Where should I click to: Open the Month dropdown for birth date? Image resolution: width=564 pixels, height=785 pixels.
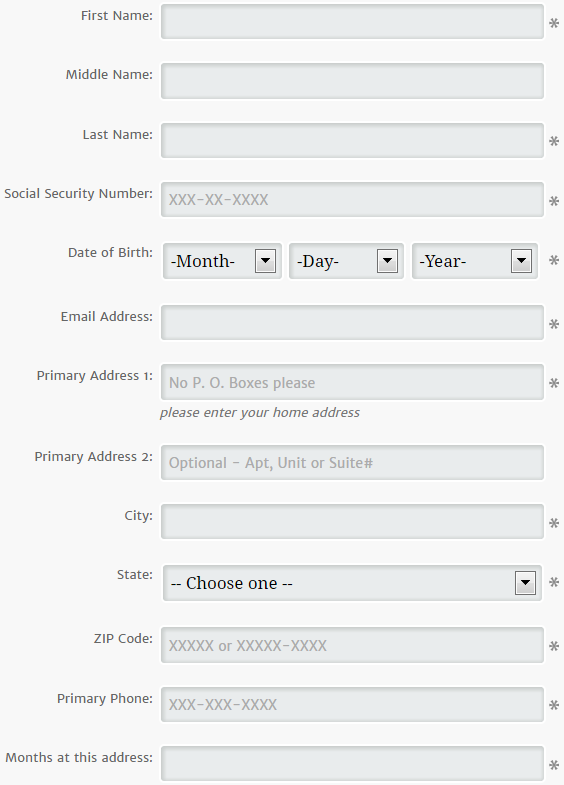point(222,261)
